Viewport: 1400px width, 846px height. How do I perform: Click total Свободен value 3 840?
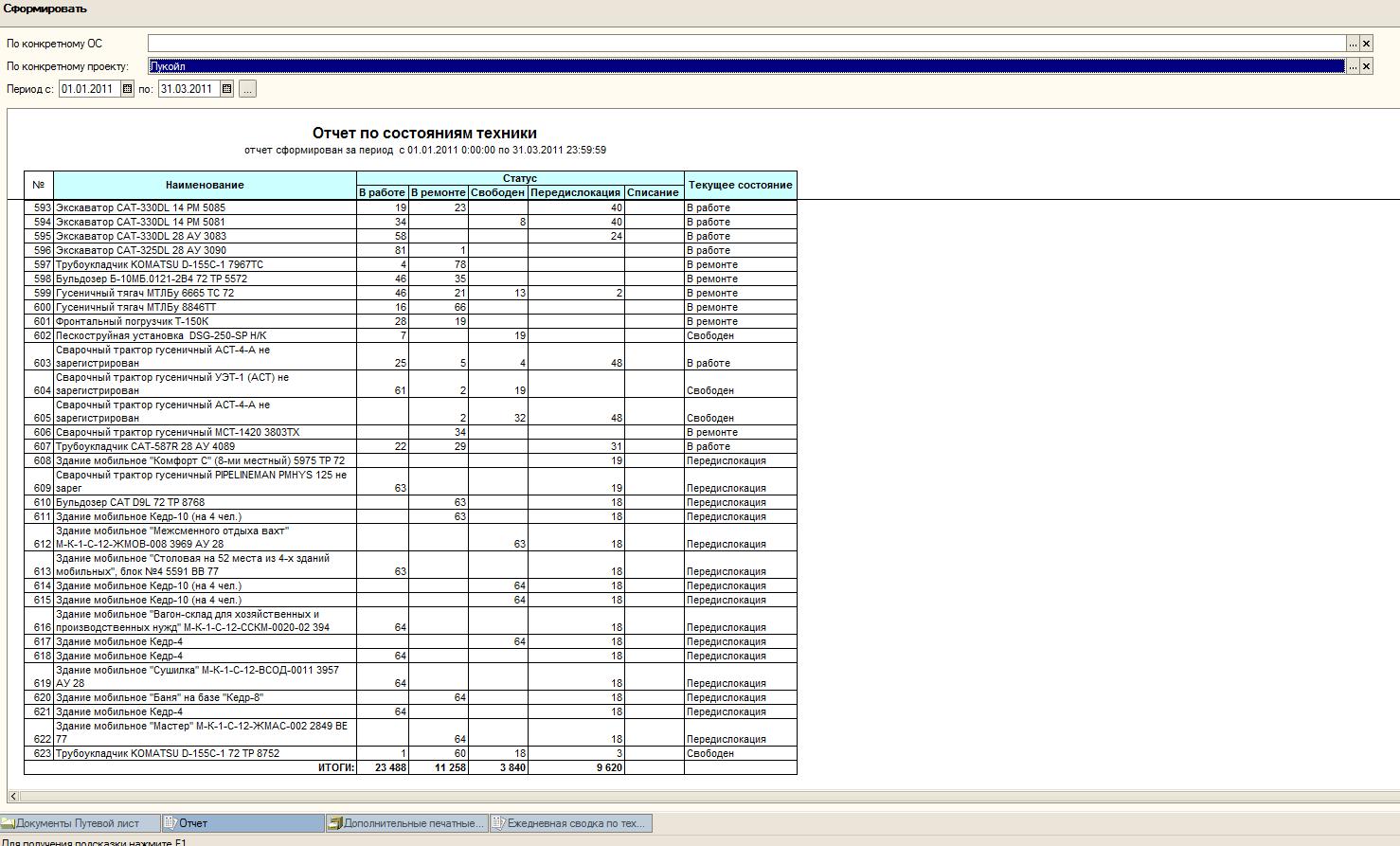[512, 767]
